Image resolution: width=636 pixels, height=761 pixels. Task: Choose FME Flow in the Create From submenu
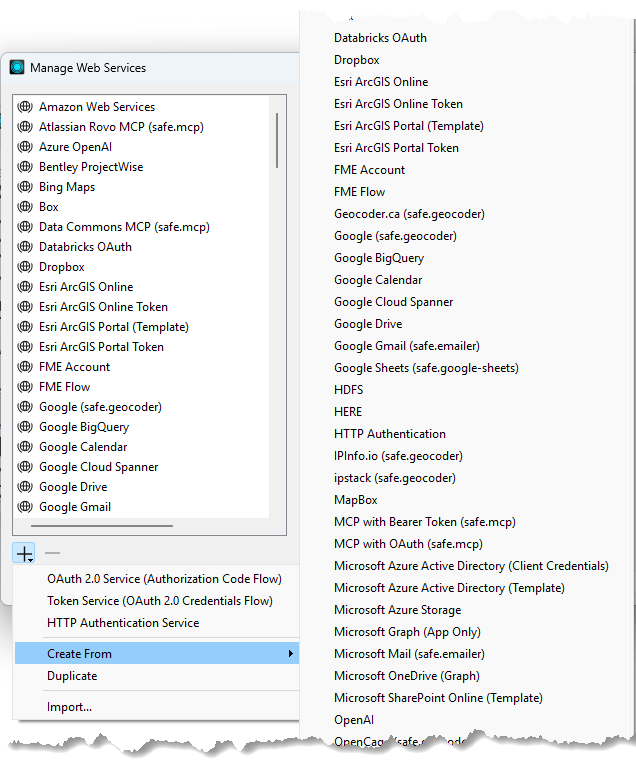pyautogui.click(x=359, y=192)
